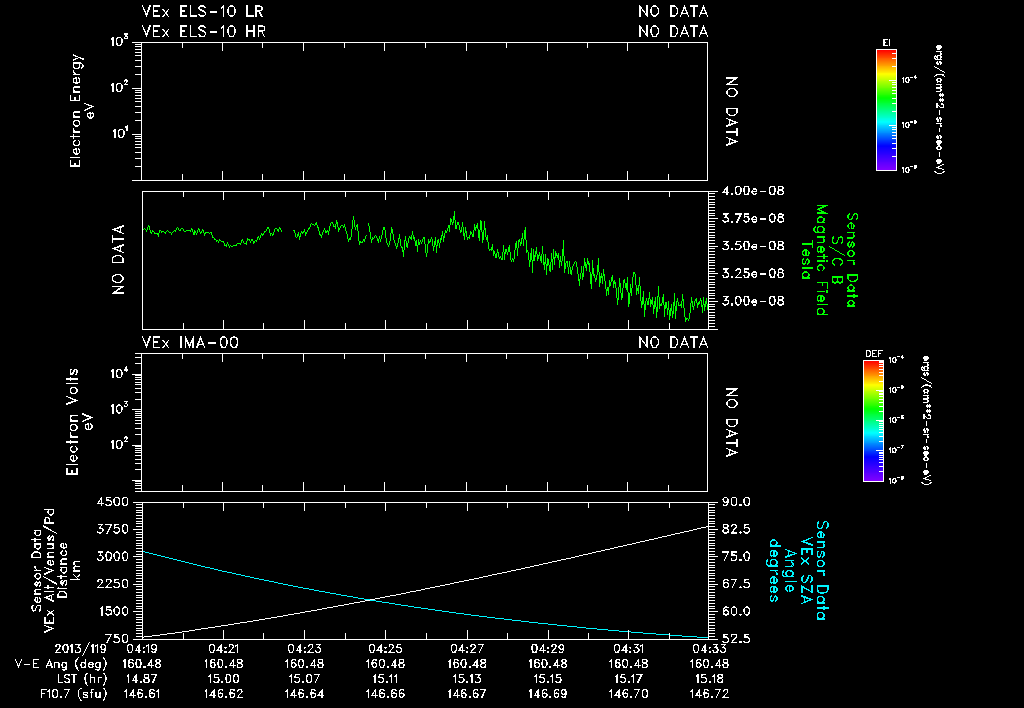1024x708 pixels.
Task: Click the '2250' altitude tick label
Action: (112, 584)
